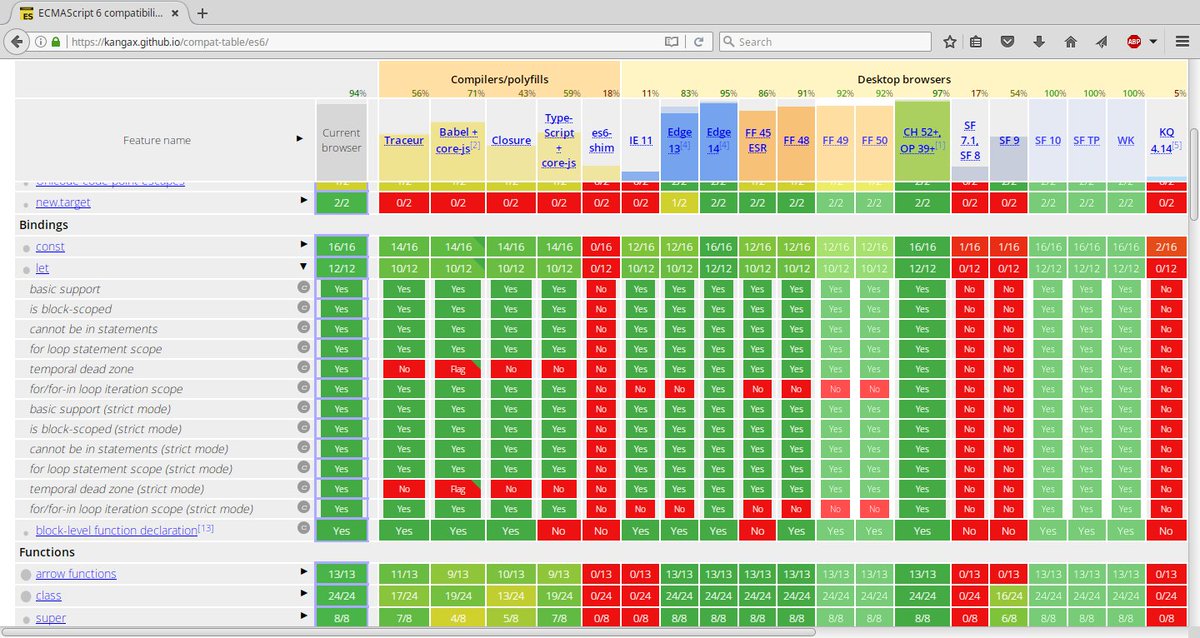Viewport: 1200px width, 638px height.
Task: Open the site identity info icon
Action: 40,42
